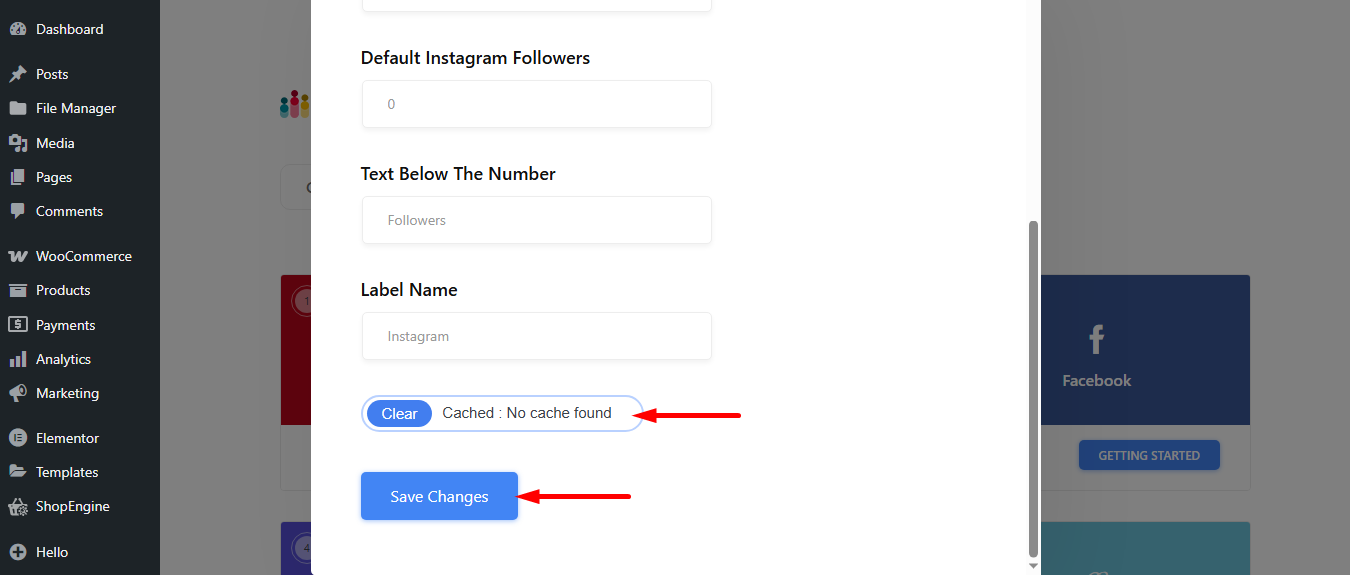Click the WooCommerce logo icon
Viewport: 1350px width, 575px height.
click(18, 256)
